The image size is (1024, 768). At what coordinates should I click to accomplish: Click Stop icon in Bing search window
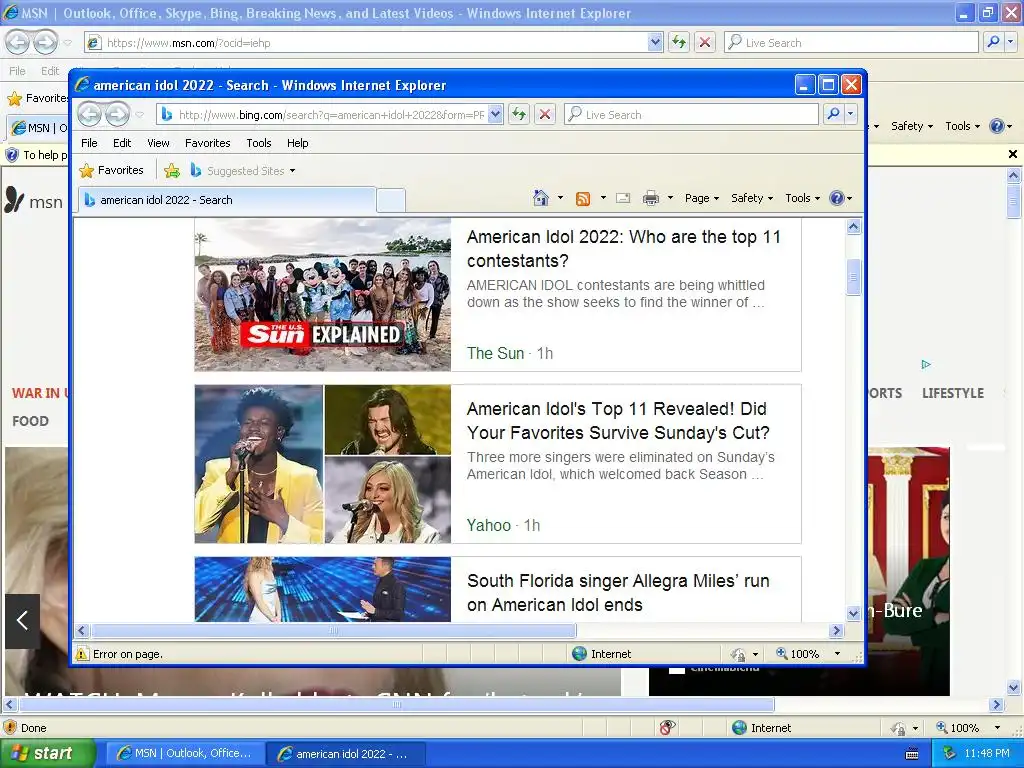point(545,114)
